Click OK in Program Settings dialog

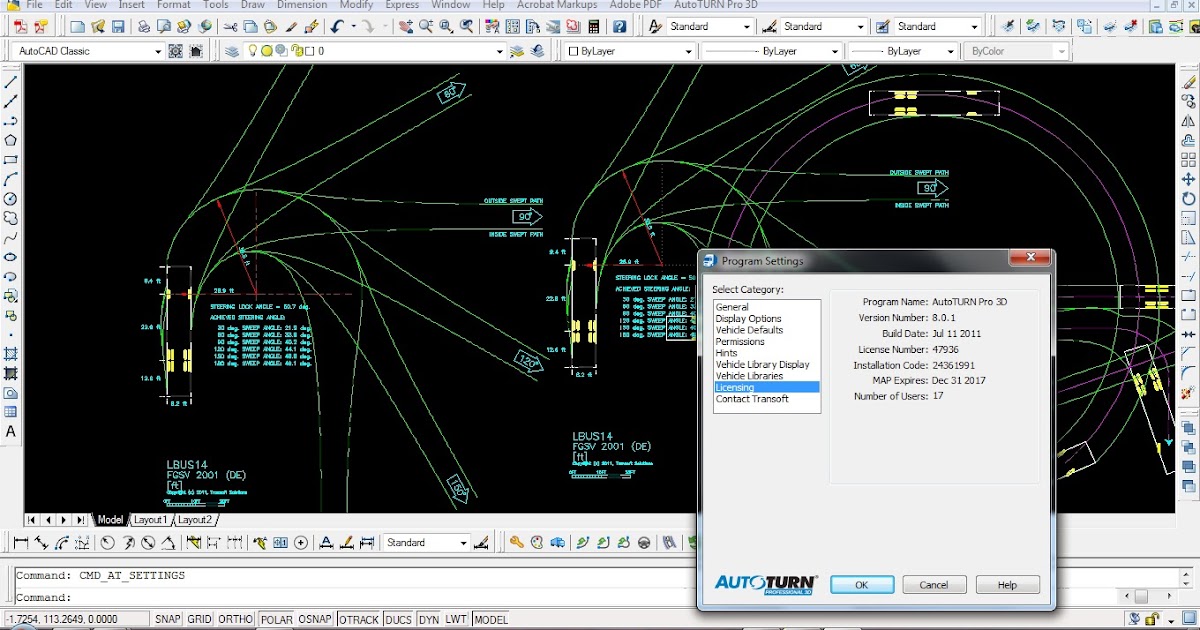click(861, 585)
